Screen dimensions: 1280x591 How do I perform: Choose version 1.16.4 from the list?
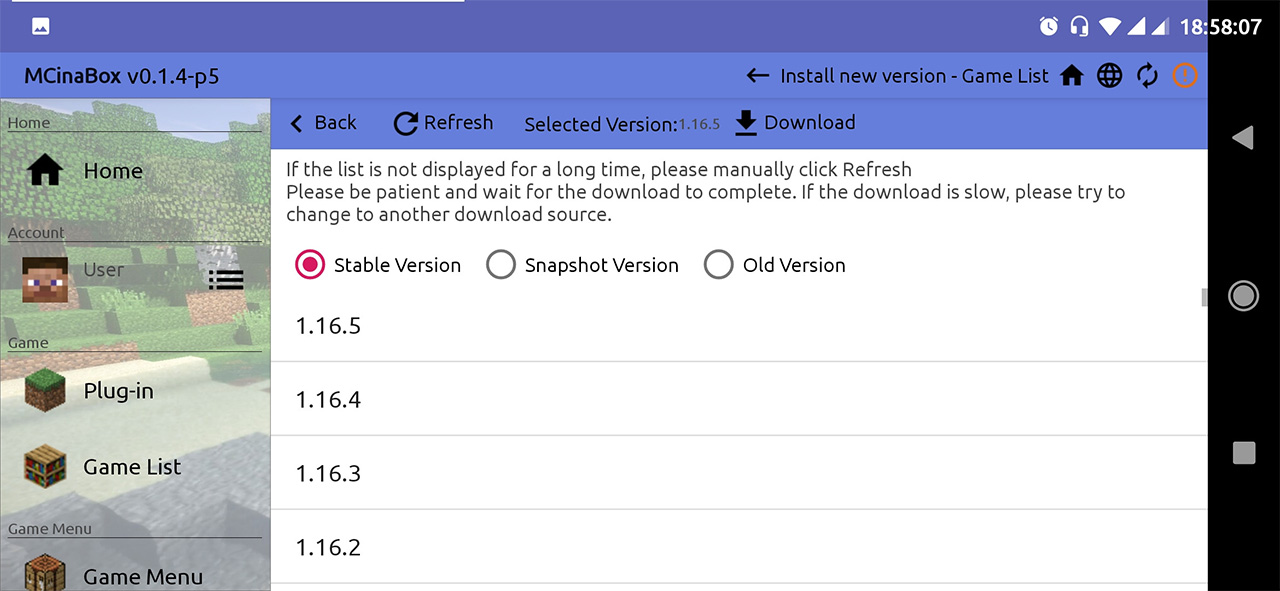(x=328, y=400)
